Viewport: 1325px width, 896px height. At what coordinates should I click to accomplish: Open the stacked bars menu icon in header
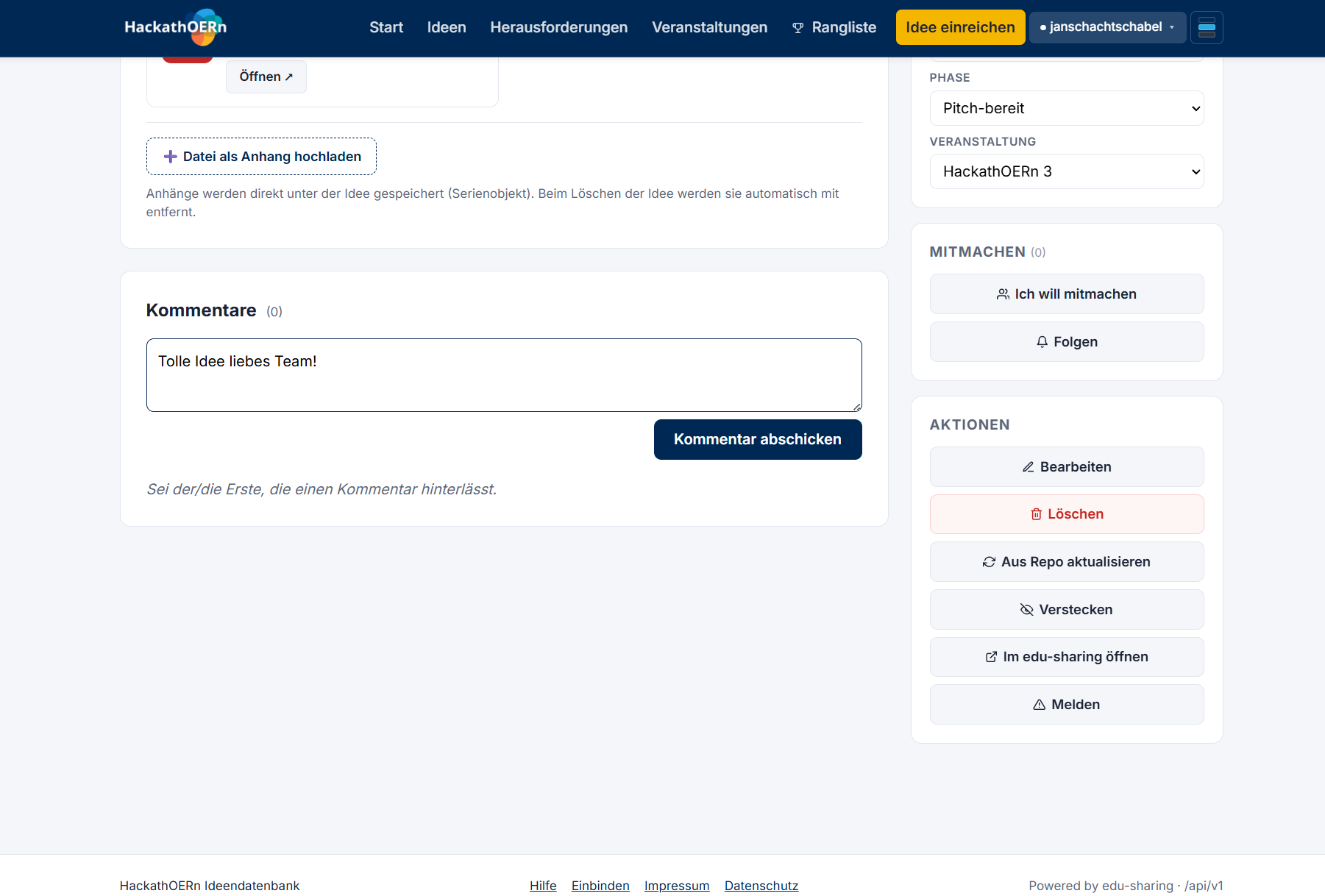(x=1207, y=28)
